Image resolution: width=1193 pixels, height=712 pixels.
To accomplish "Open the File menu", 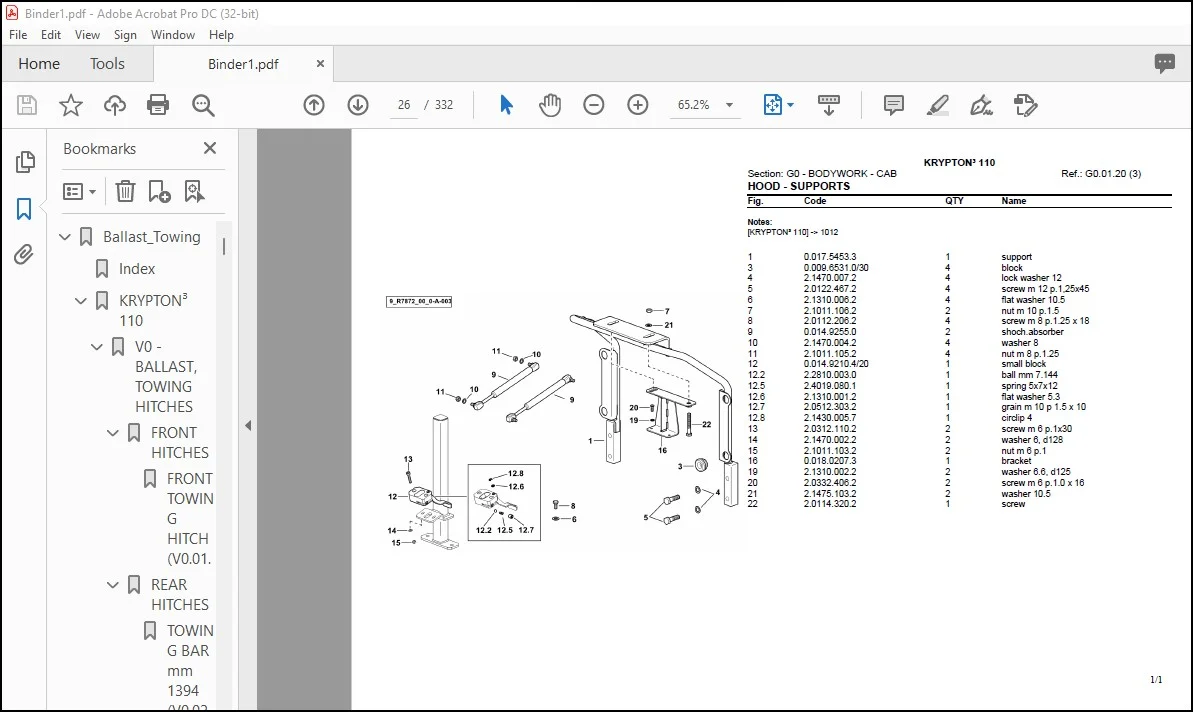I will pyautogui.click(x=18, y=35).
